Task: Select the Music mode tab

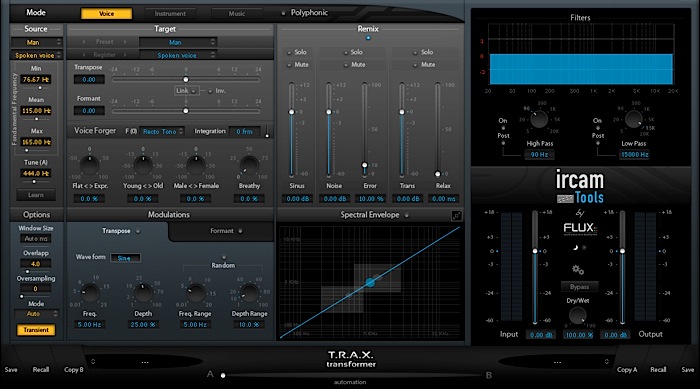Action: (237, 13)
